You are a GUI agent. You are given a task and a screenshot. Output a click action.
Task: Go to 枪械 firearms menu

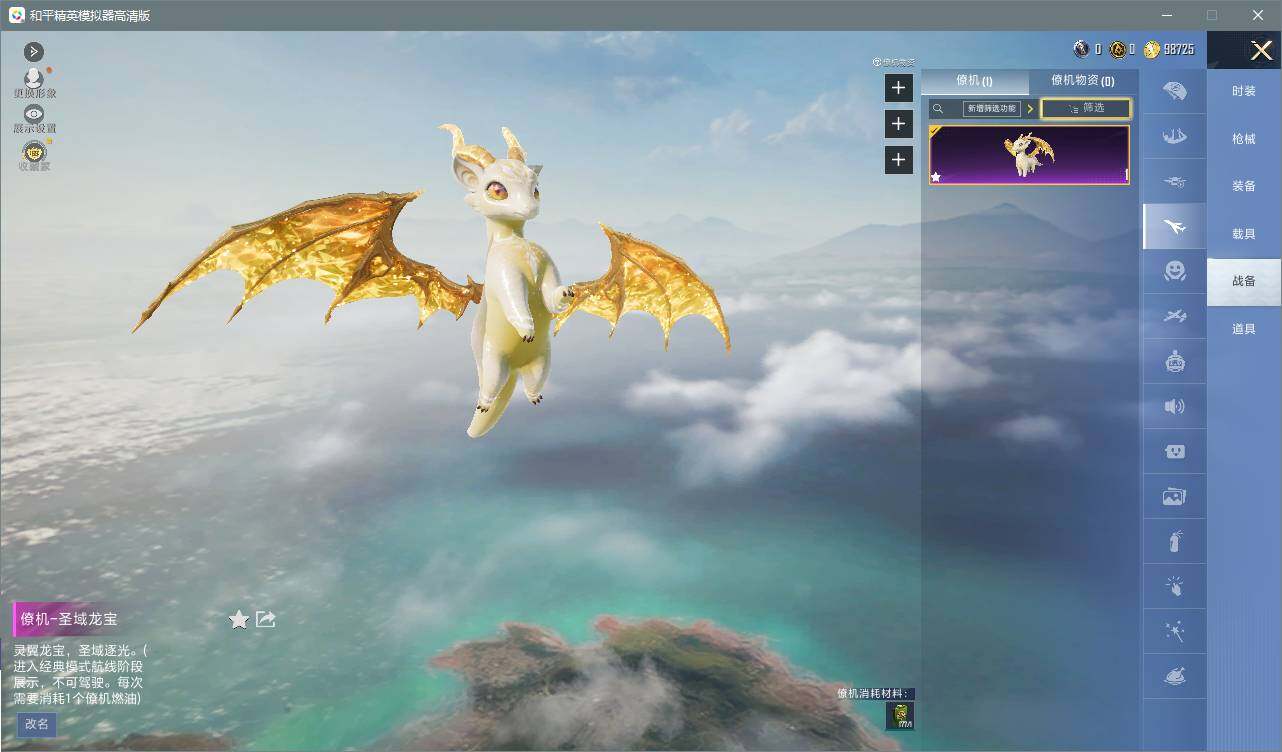[1244, 139]
